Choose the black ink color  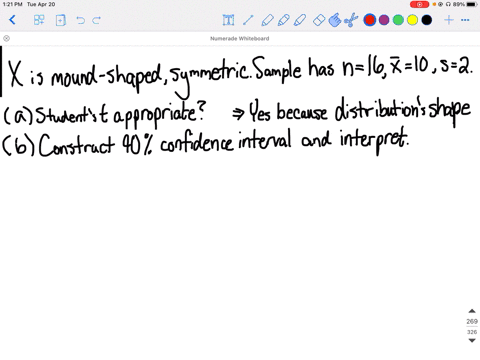[x=427, y=20]
